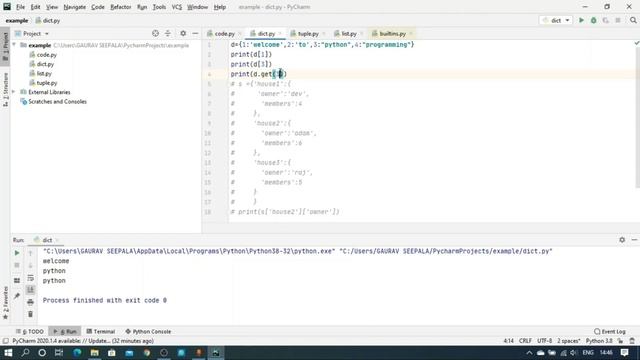Viewport: 640px width, 360px height.
Task: Select tuple.py in project tree
Action: pos(47,83)
